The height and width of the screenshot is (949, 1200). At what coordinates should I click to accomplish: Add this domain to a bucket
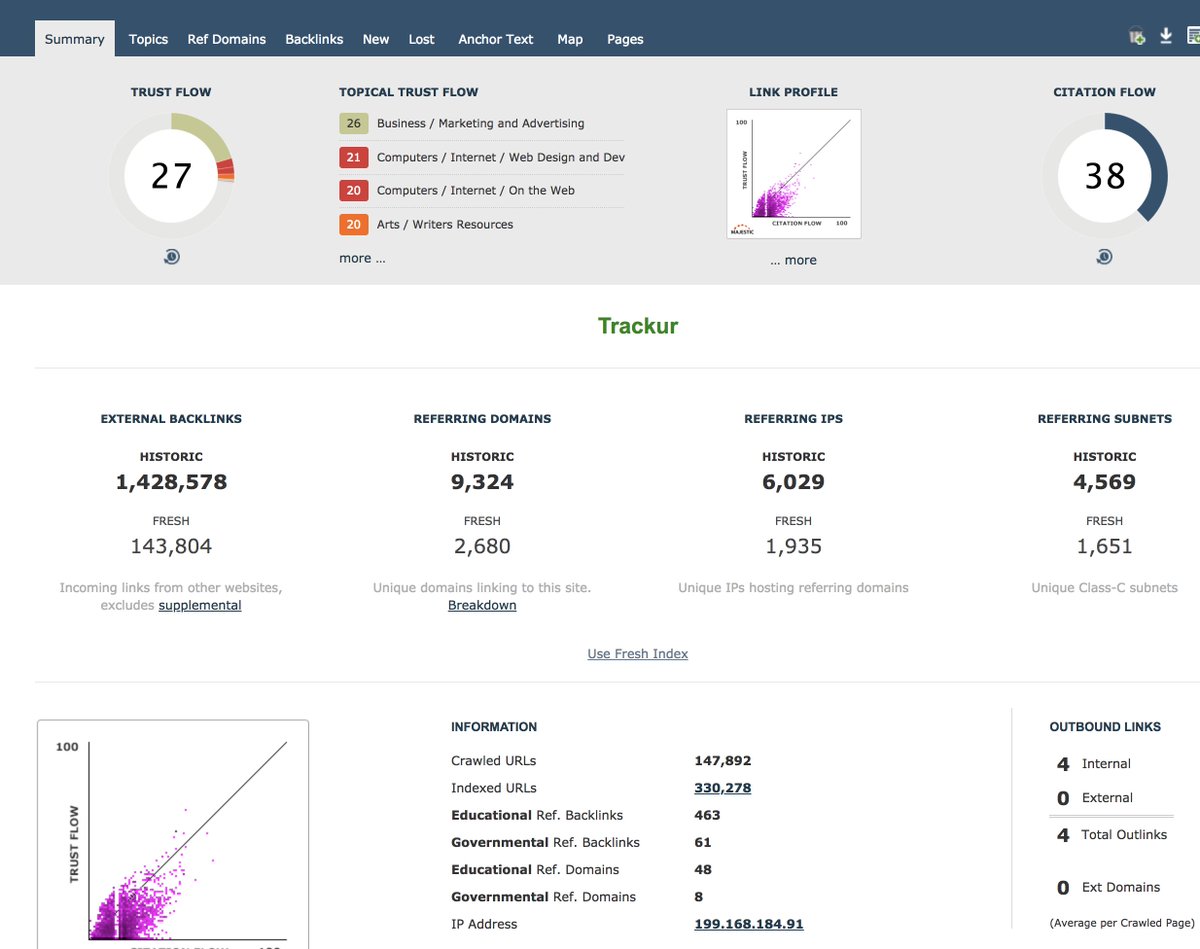click(x=1136, y=34)
